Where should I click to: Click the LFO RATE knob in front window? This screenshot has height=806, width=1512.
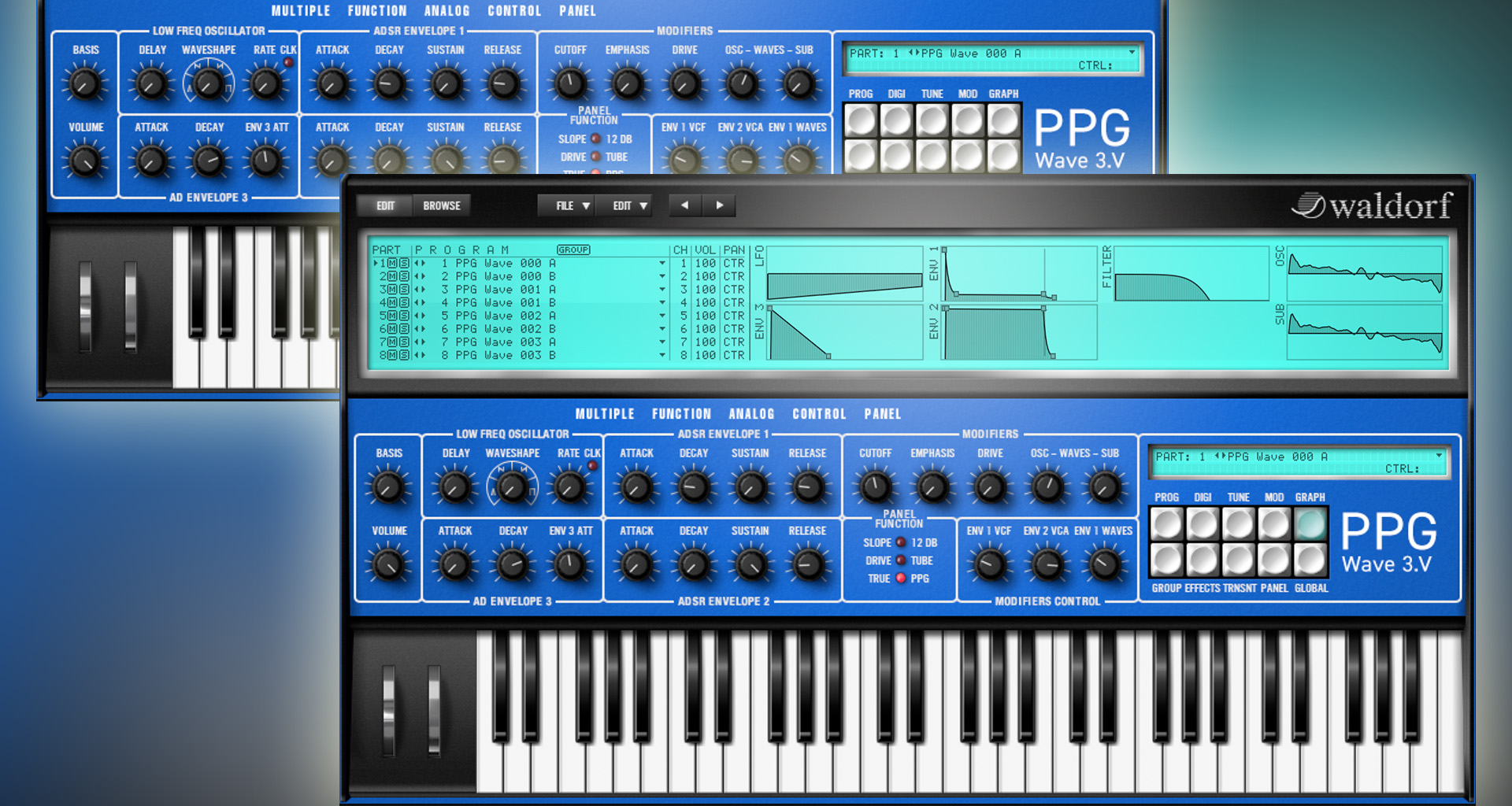[569, 487]
